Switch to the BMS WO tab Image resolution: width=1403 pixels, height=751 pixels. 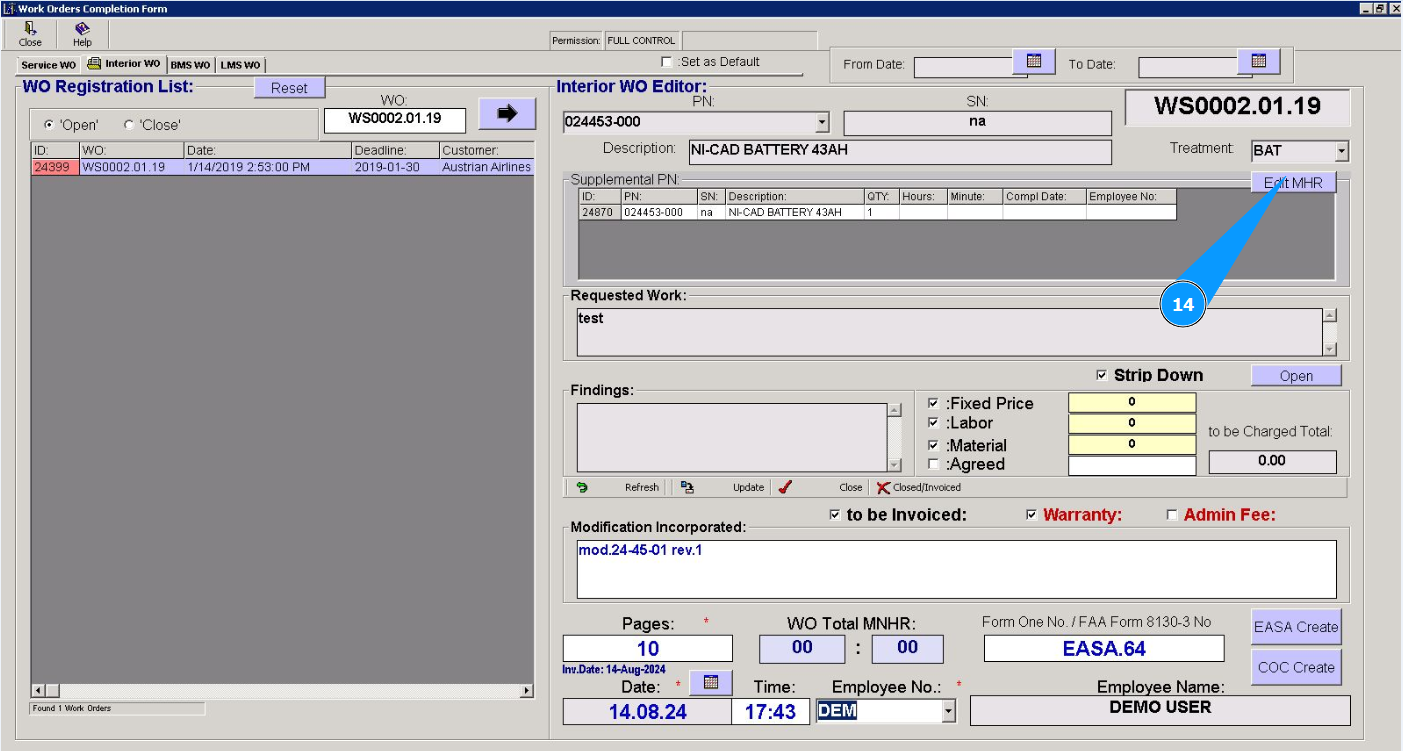[190, 65]
